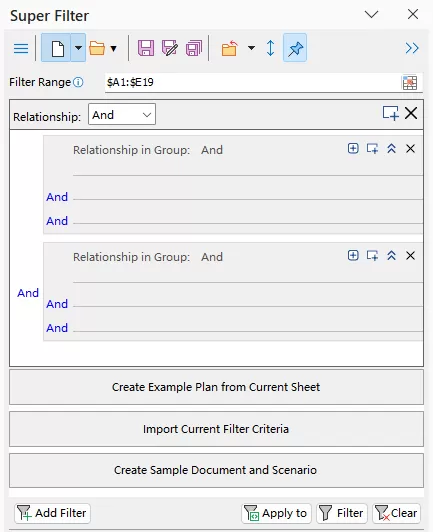
Task: Click Create Example Plan from Current Sheet
Action: point(216,387)
